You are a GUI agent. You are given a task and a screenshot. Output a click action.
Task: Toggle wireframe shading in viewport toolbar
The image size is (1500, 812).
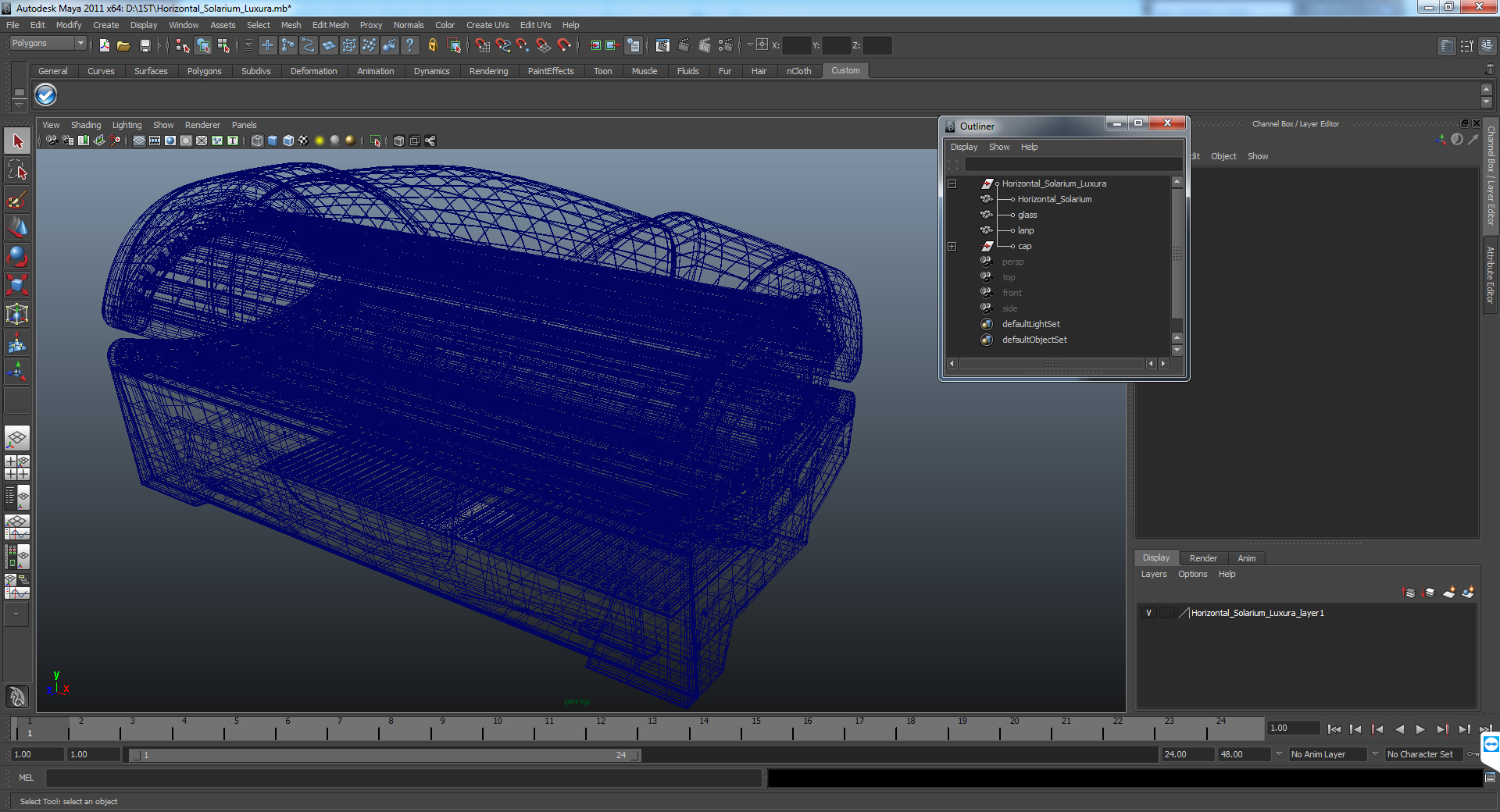point(257,141)
